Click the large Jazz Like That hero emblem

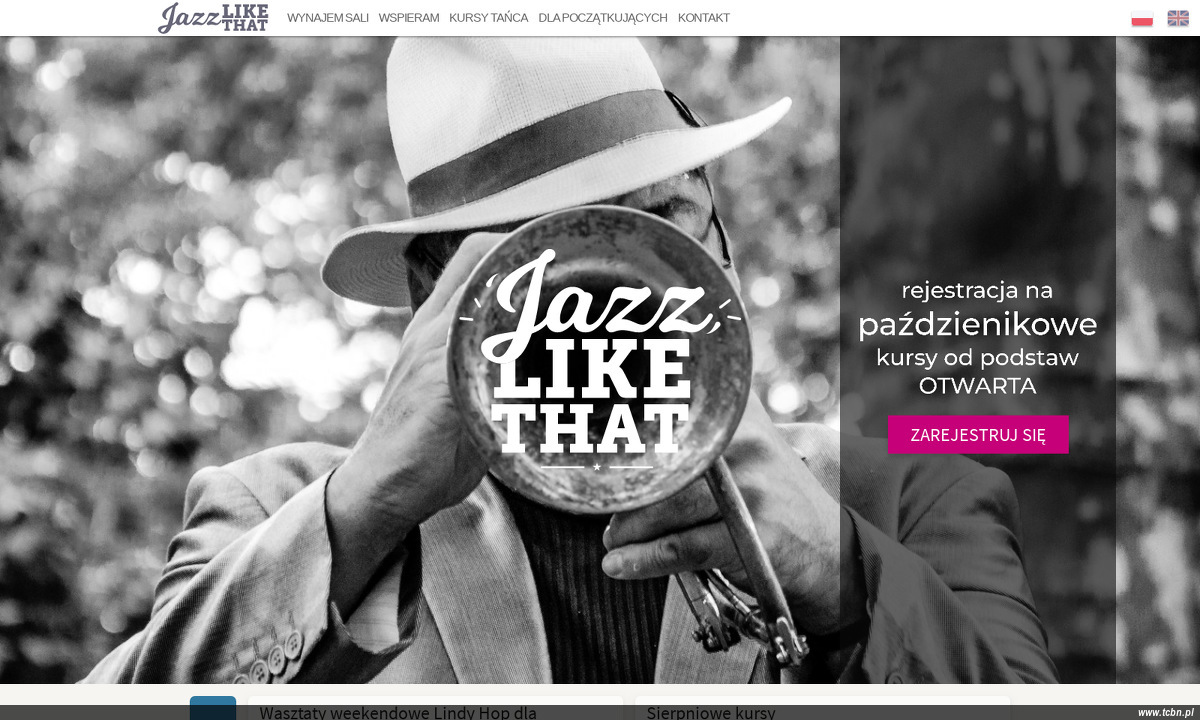599,360
